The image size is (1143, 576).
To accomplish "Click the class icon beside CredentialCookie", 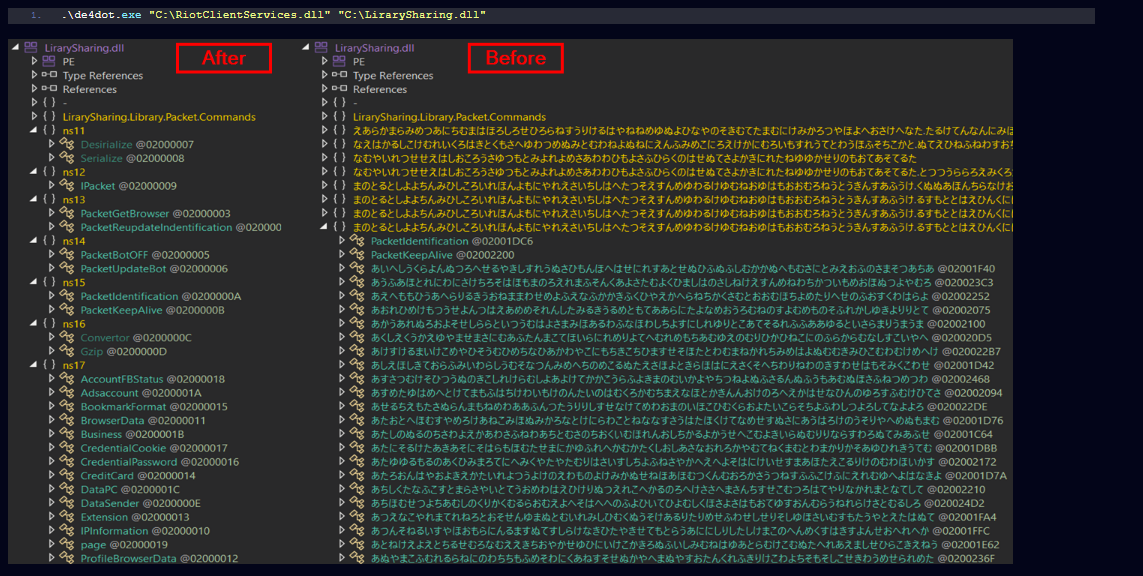I will (x=67, y=448).
